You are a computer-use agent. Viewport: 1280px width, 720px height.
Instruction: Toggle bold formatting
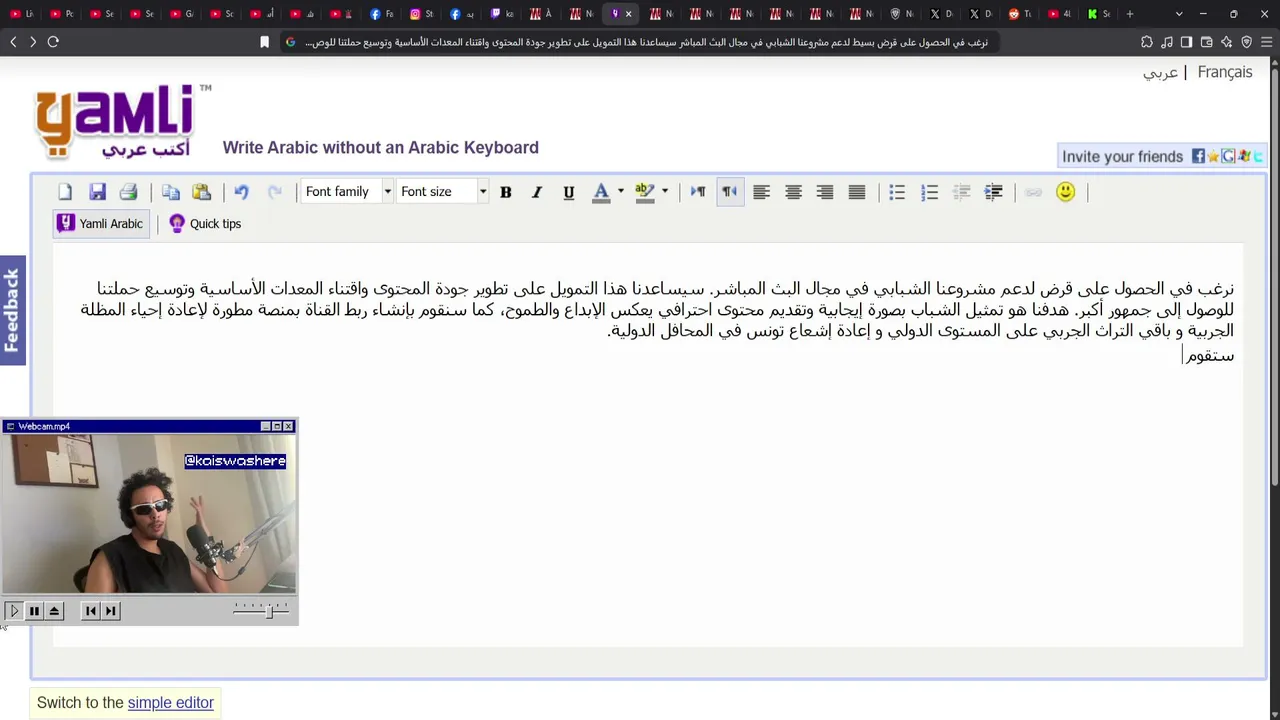506,192
